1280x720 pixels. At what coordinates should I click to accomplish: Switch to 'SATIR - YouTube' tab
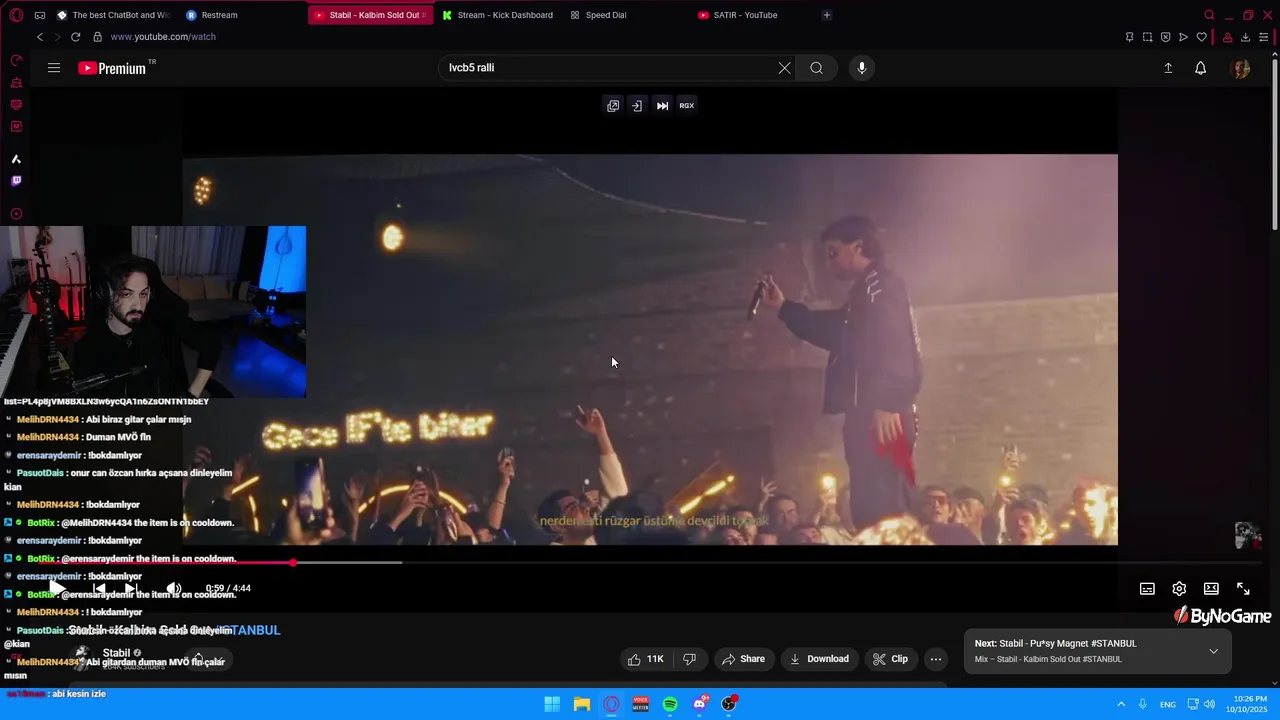point(738,15)
